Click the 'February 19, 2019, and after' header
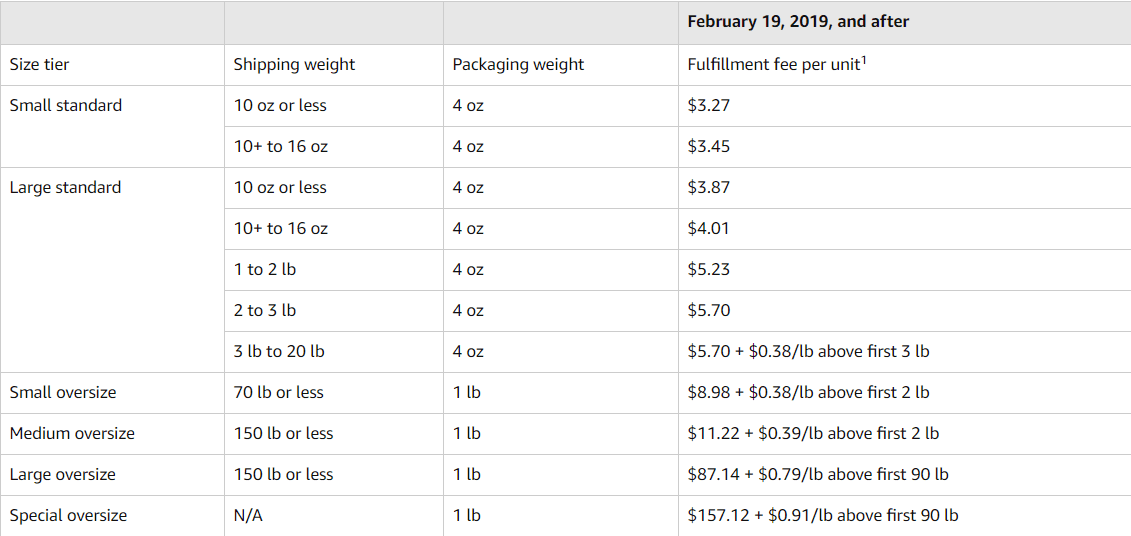 (798, 21)
